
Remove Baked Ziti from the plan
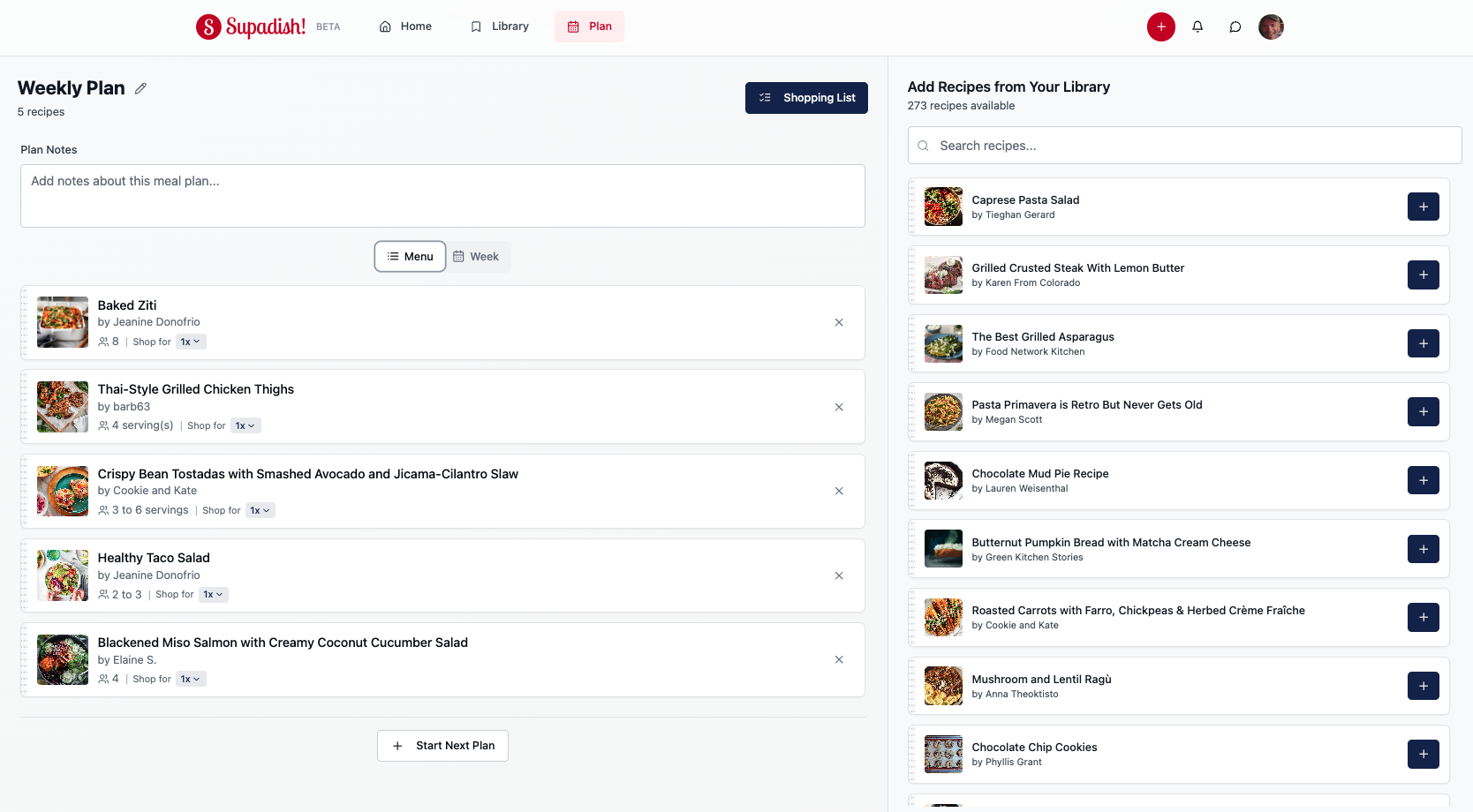[838, 322]
